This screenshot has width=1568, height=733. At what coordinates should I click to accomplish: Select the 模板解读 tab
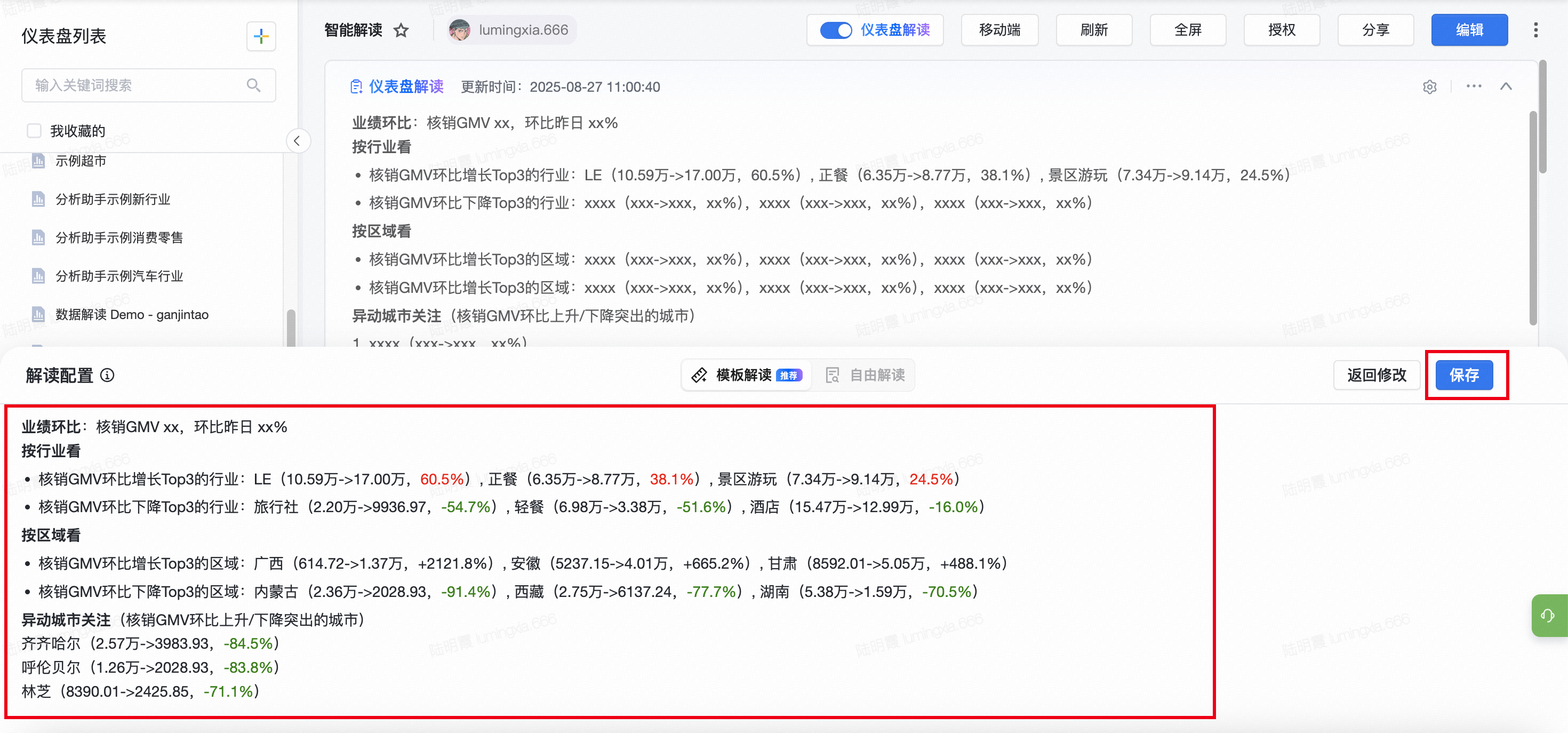click(x=746, y=375)
